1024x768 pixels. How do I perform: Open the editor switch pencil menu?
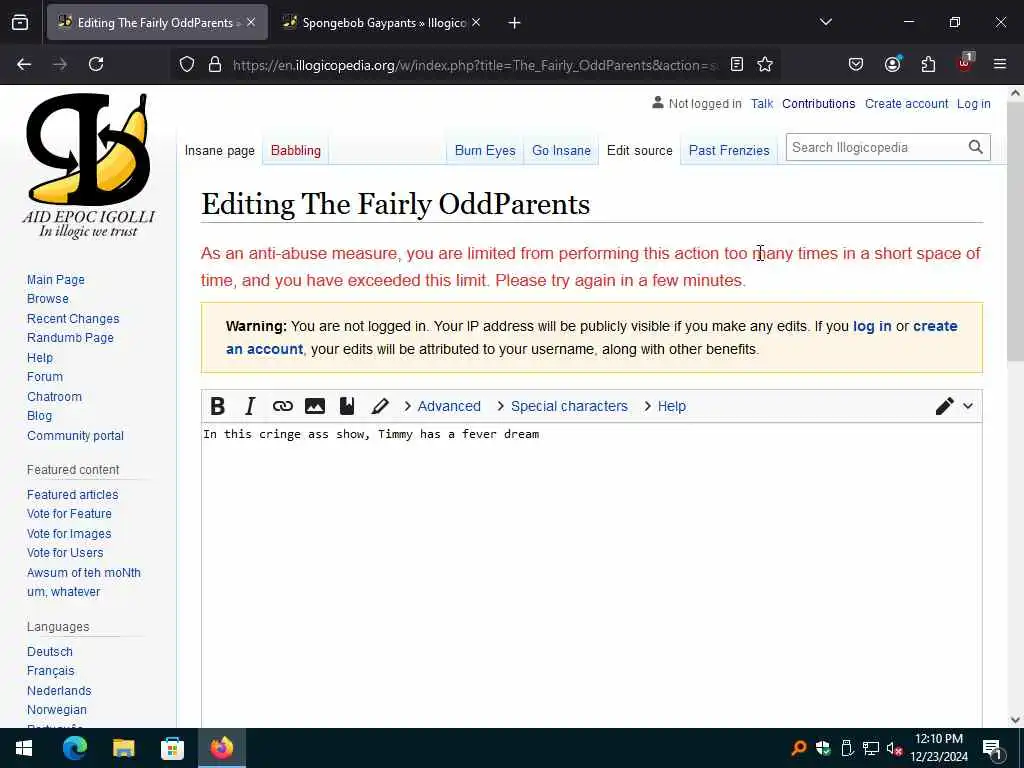(954, 406)
